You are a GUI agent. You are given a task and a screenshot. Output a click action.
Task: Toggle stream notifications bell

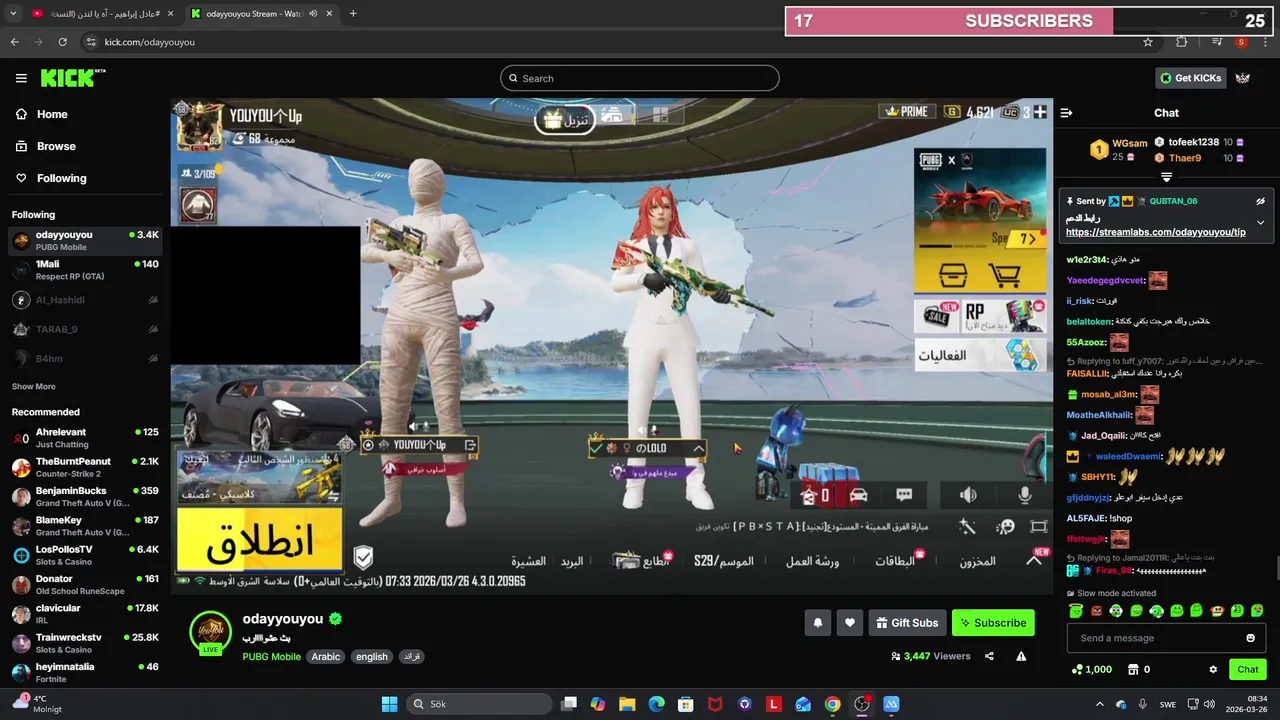coord(817,623)
